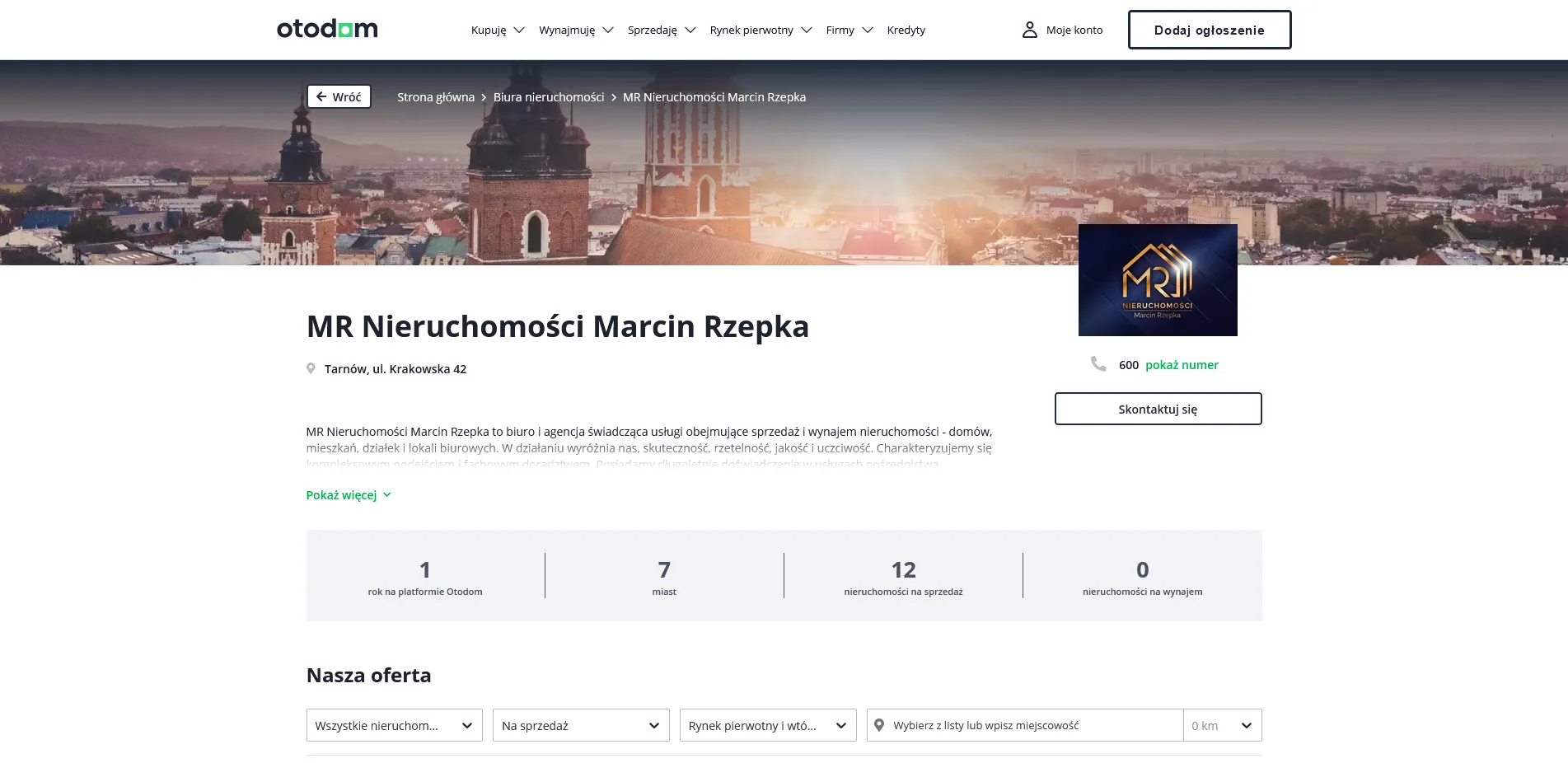Reveal phone with pokaż numer link

[x=1182, y=364]
